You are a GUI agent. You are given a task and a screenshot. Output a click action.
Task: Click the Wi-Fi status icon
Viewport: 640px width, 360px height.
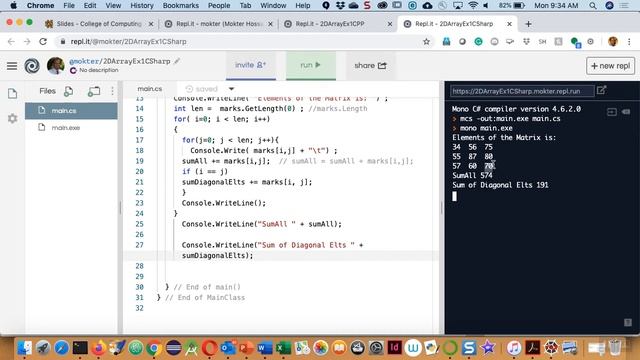[x=473, y=6]
